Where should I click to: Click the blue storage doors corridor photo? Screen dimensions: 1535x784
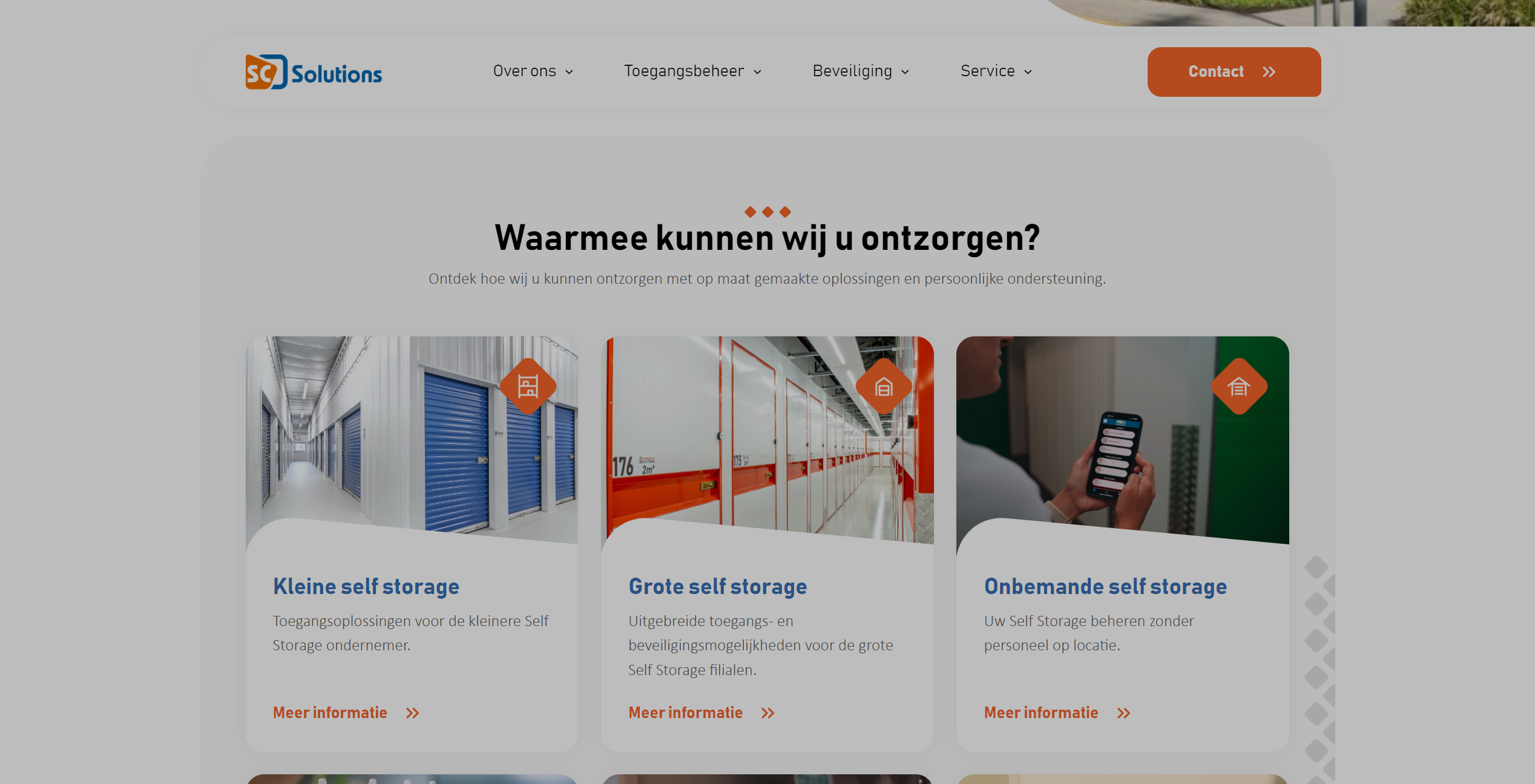[x=412, y=439]
